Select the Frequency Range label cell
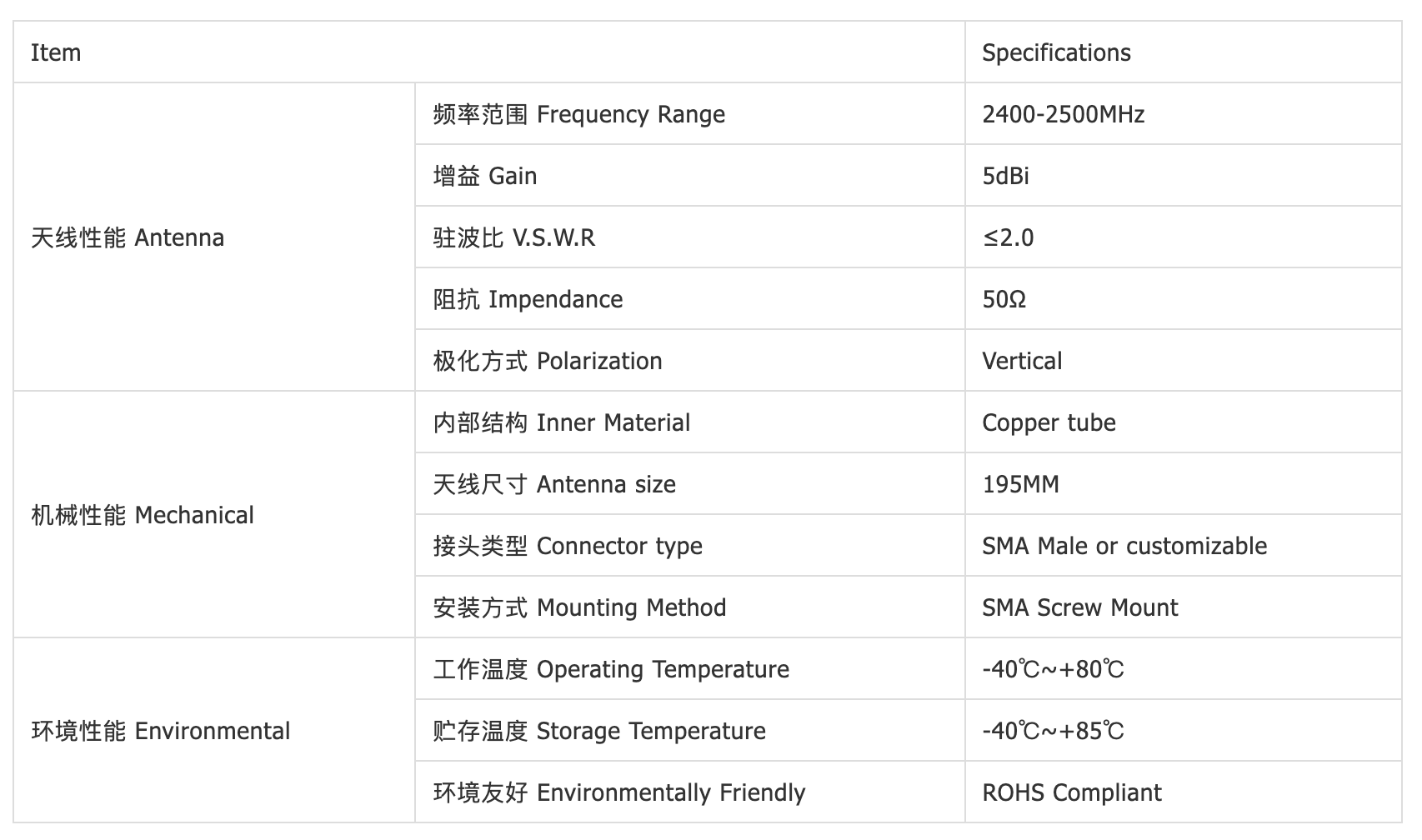The height and width of the screenshot is (840, 1422). pyautogui.click(x=690, y=113)
